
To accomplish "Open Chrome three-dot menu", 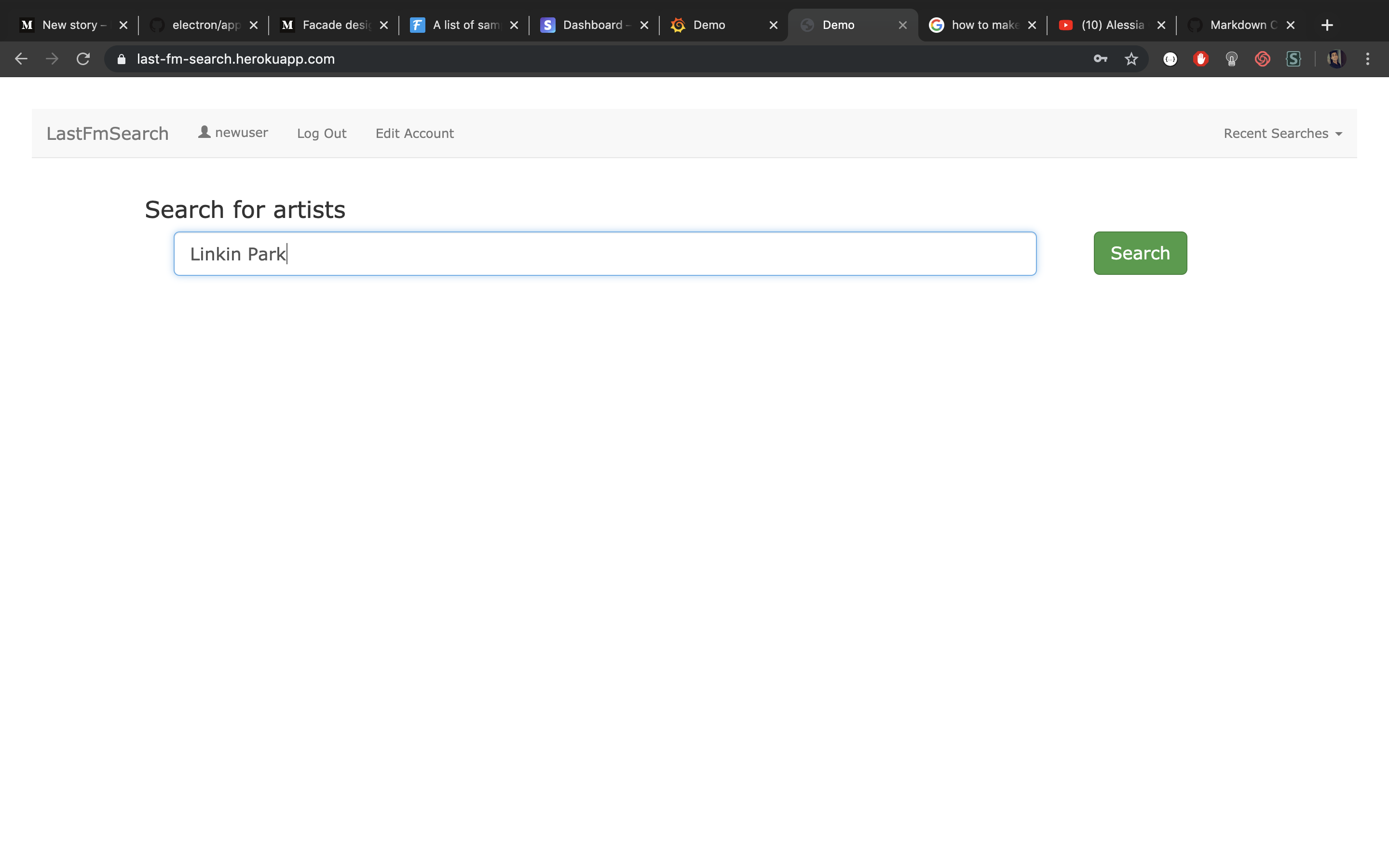I will [x=1367, y=58].
